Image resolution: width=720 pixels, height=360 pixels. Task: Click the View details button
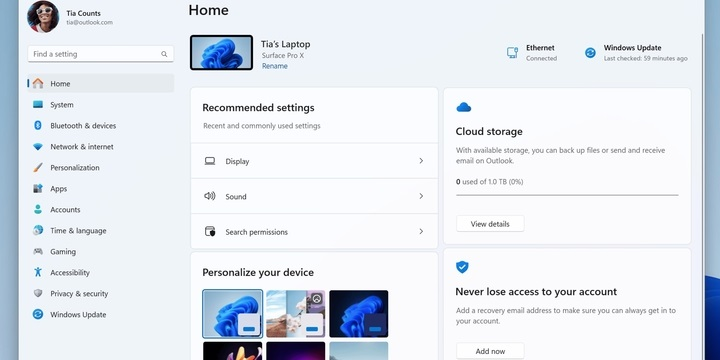click(x=490, y=224)
